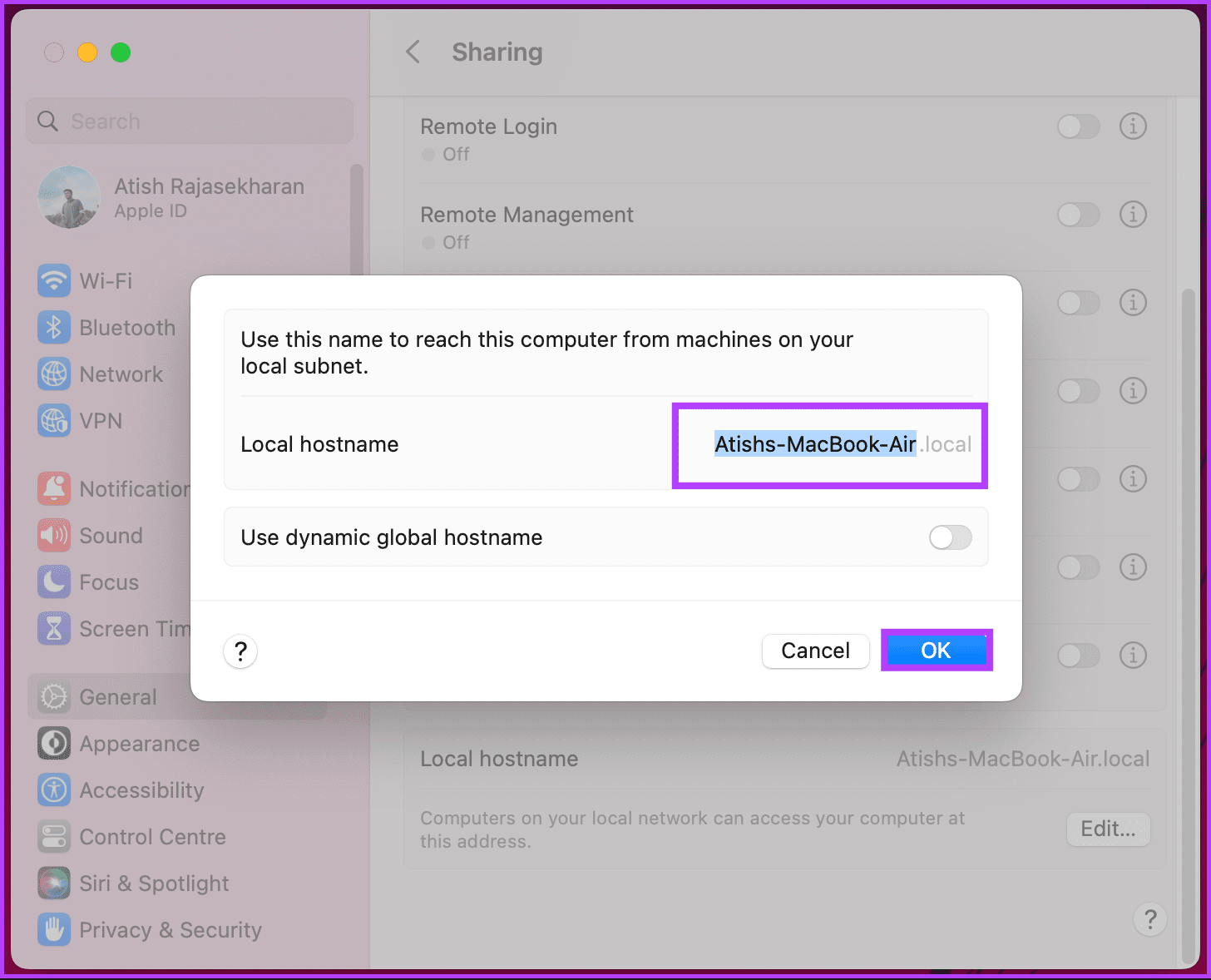This screenshot has width=1211, height=980.
Task: Click the Accessibility icon
Action: [x=54, y=790]
